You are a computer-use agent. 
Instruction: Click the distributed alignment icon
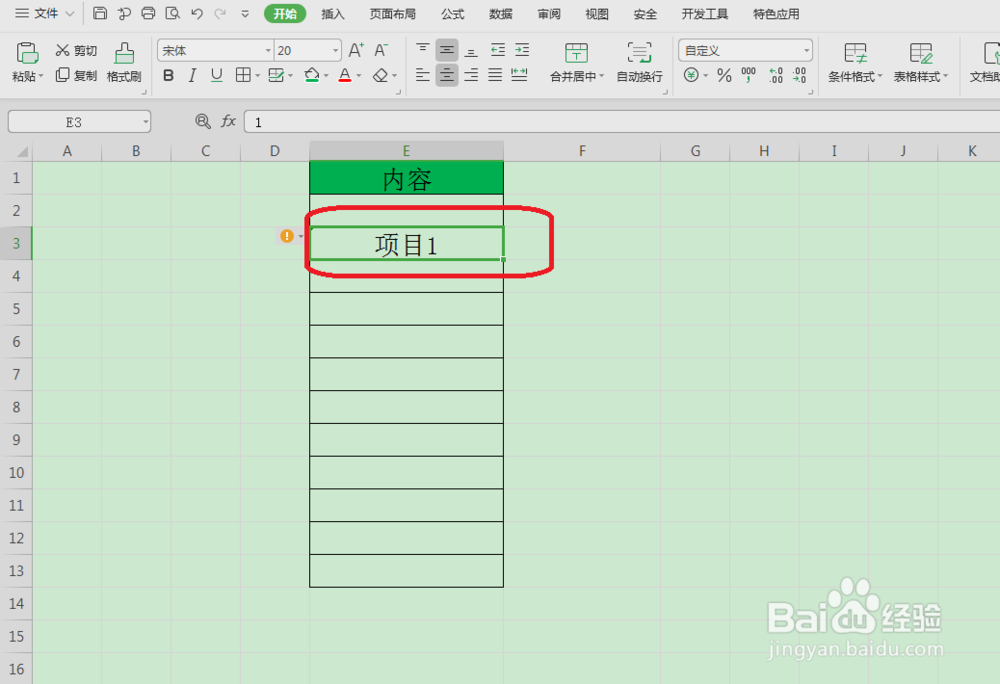click(519, 75)
